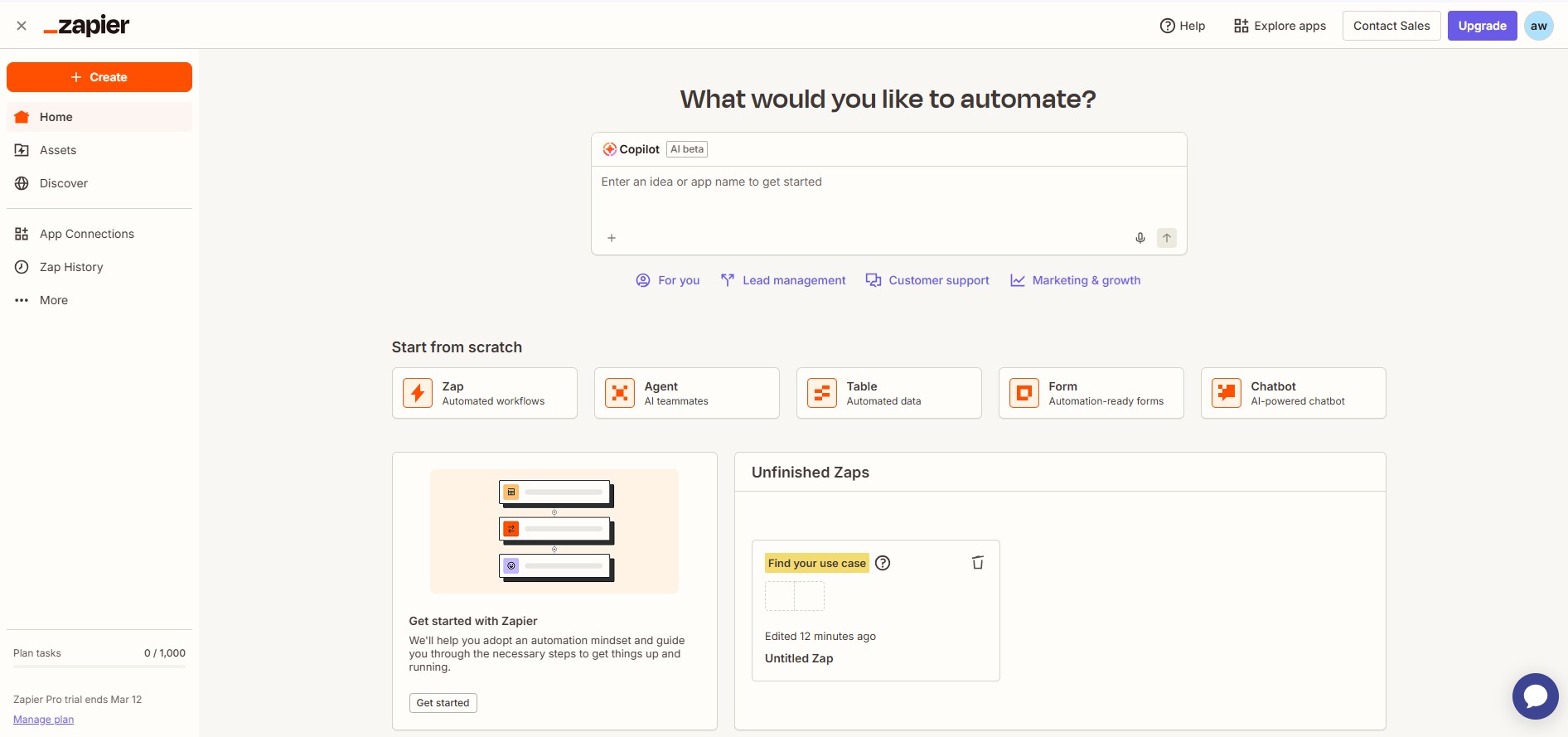
Task: Go to Home in the sidebar
Action: click(99, 117)
